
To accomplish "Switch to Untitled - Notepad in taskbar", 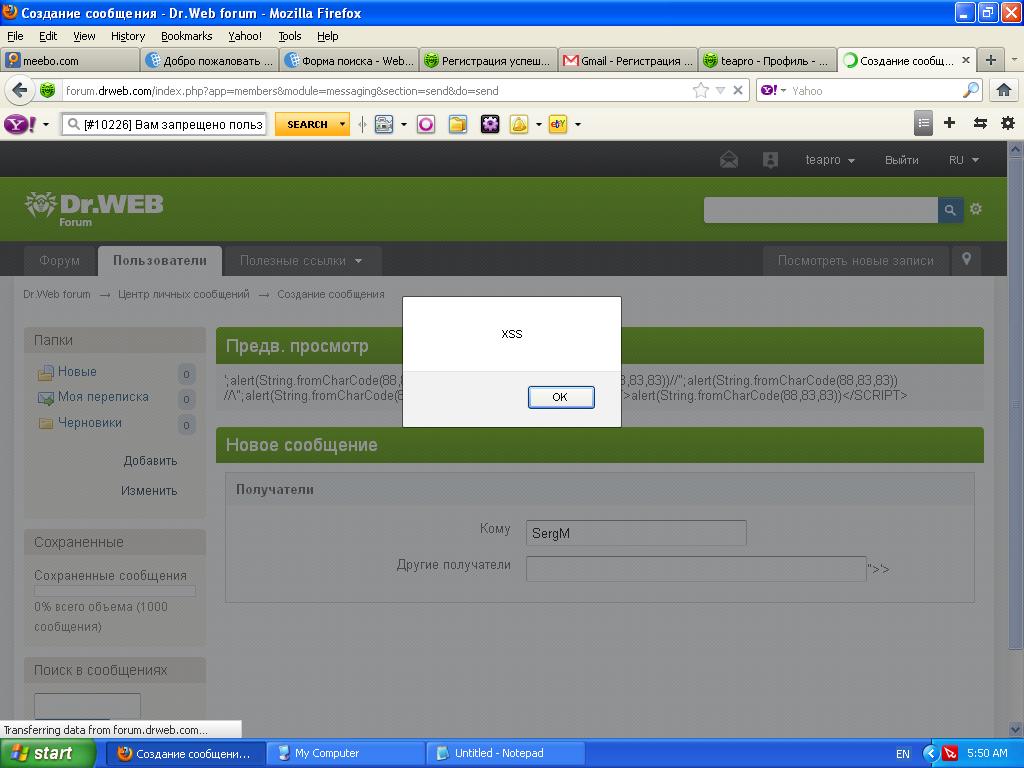I will point(505,753).
